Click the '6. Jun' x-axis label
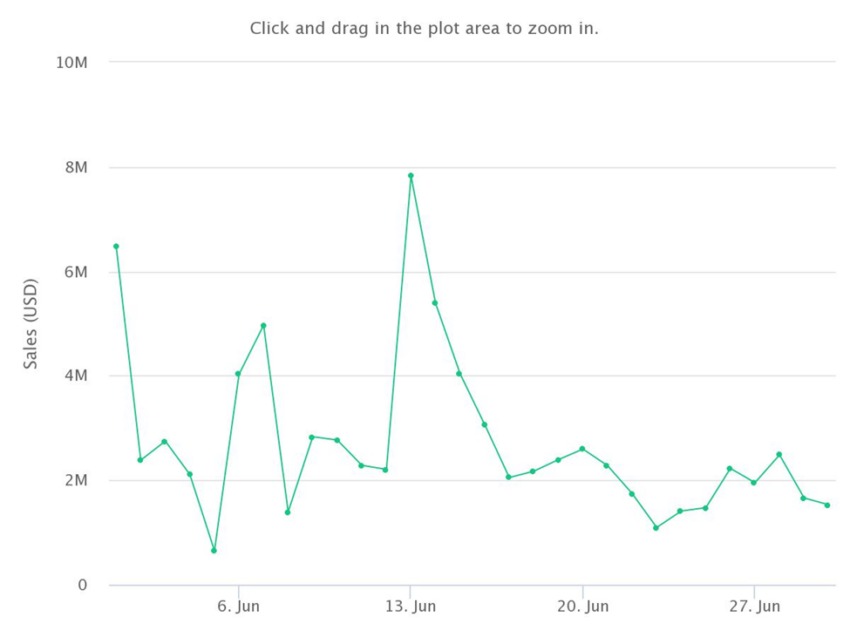 (239, 606)
